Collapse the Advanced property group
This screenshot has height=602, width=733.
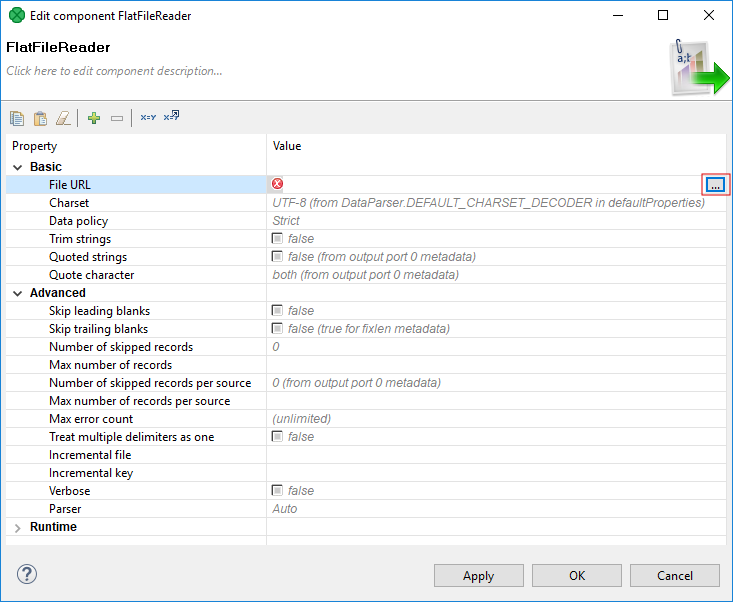(18, 293)
